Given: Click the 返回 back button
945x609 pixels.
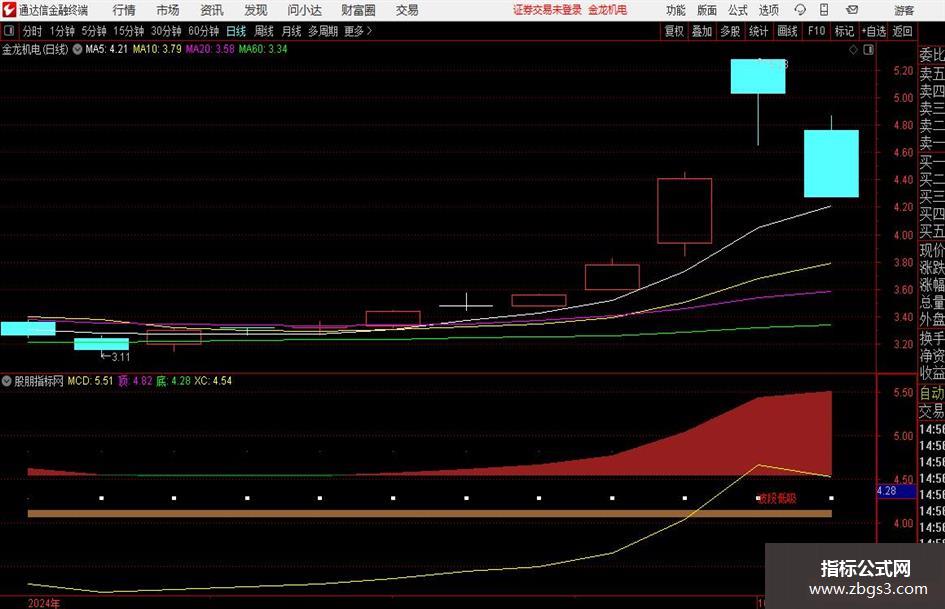Looking at the screenshot, I should tap(902, 31).
